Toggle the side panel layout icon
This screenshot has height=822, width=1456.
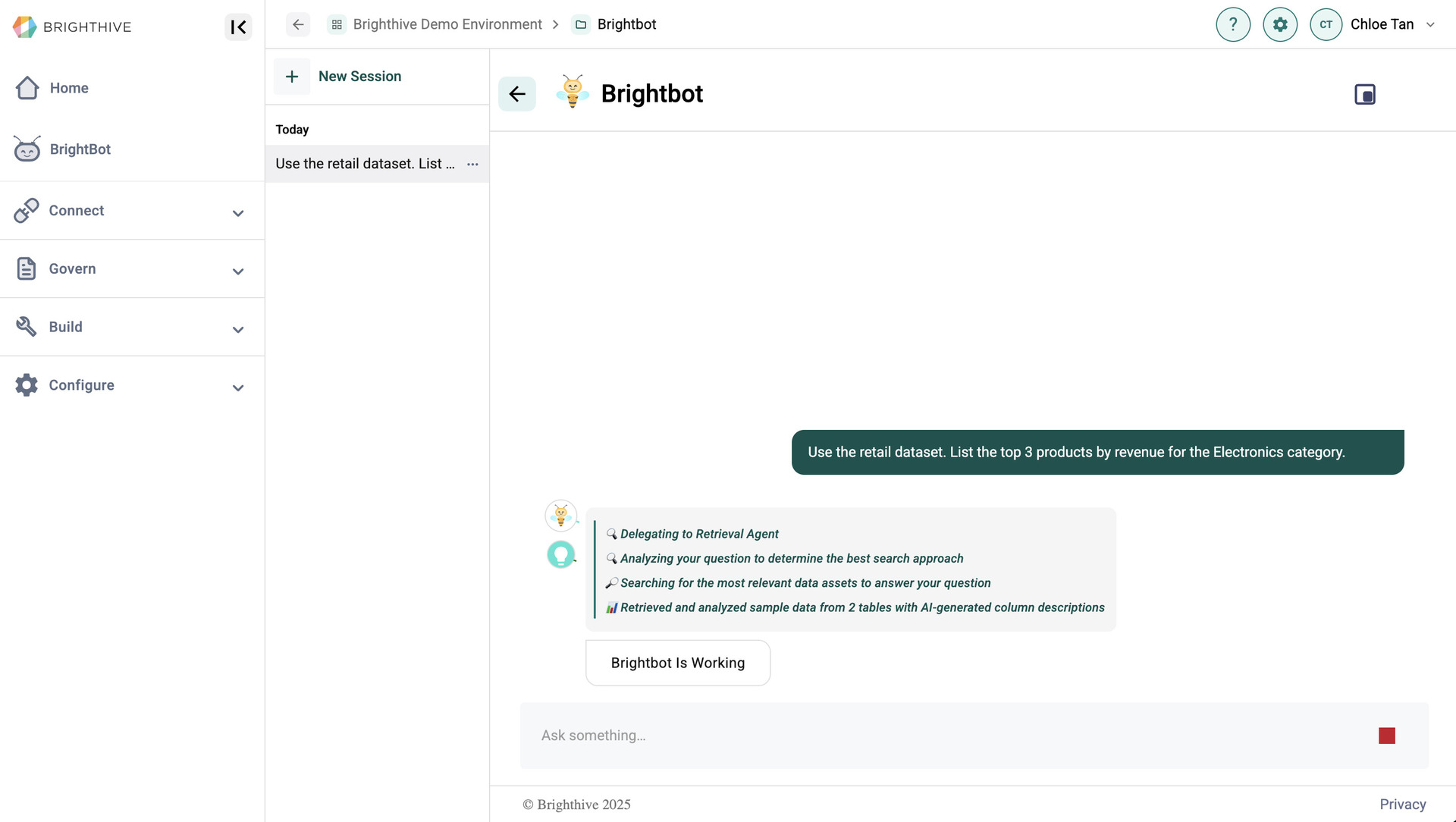[1364, 95]
